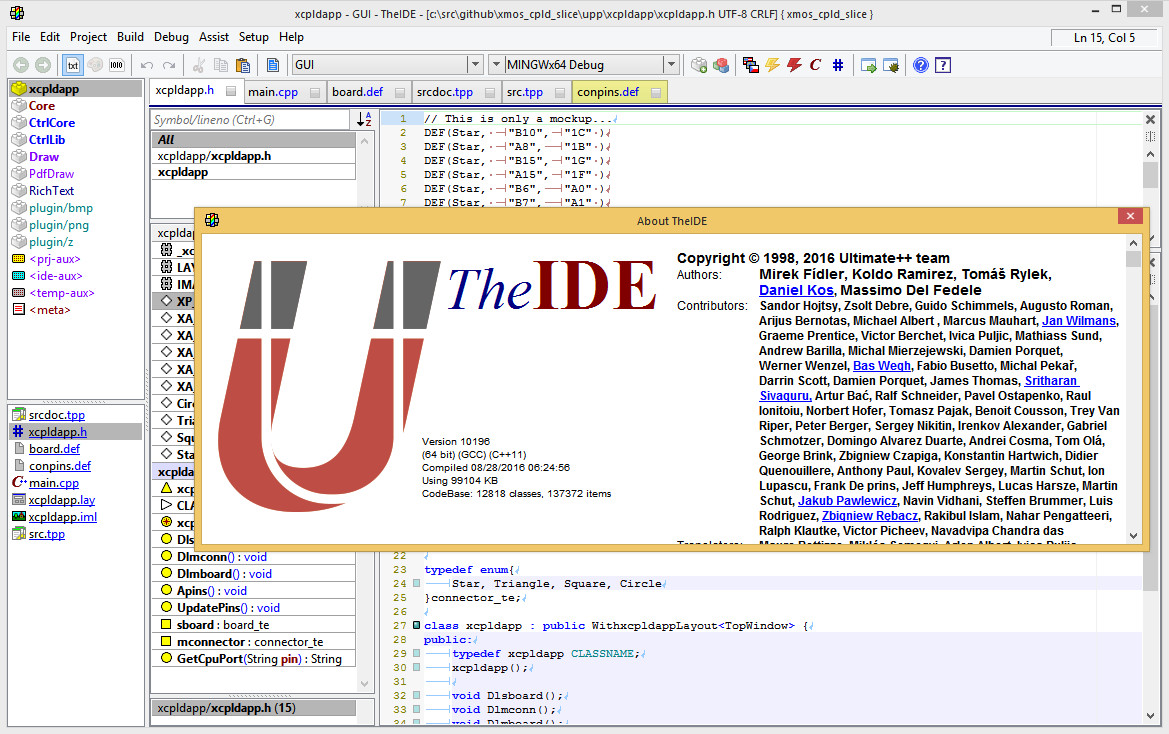
Task: Open the Jan Wilmans contributor link
Action: coord(1079,320)
